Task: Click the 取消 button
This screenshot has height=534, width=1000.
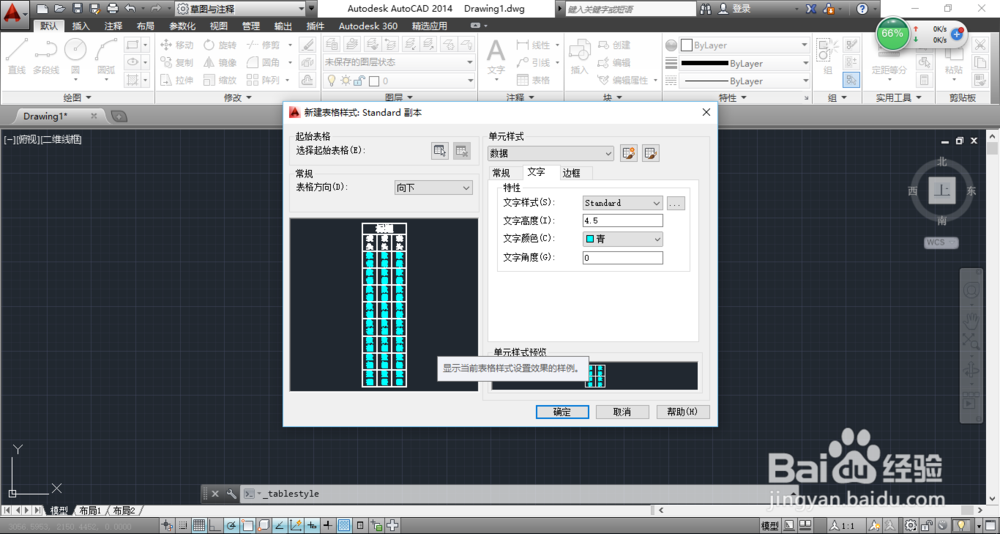Action: [x=622, y=412]
